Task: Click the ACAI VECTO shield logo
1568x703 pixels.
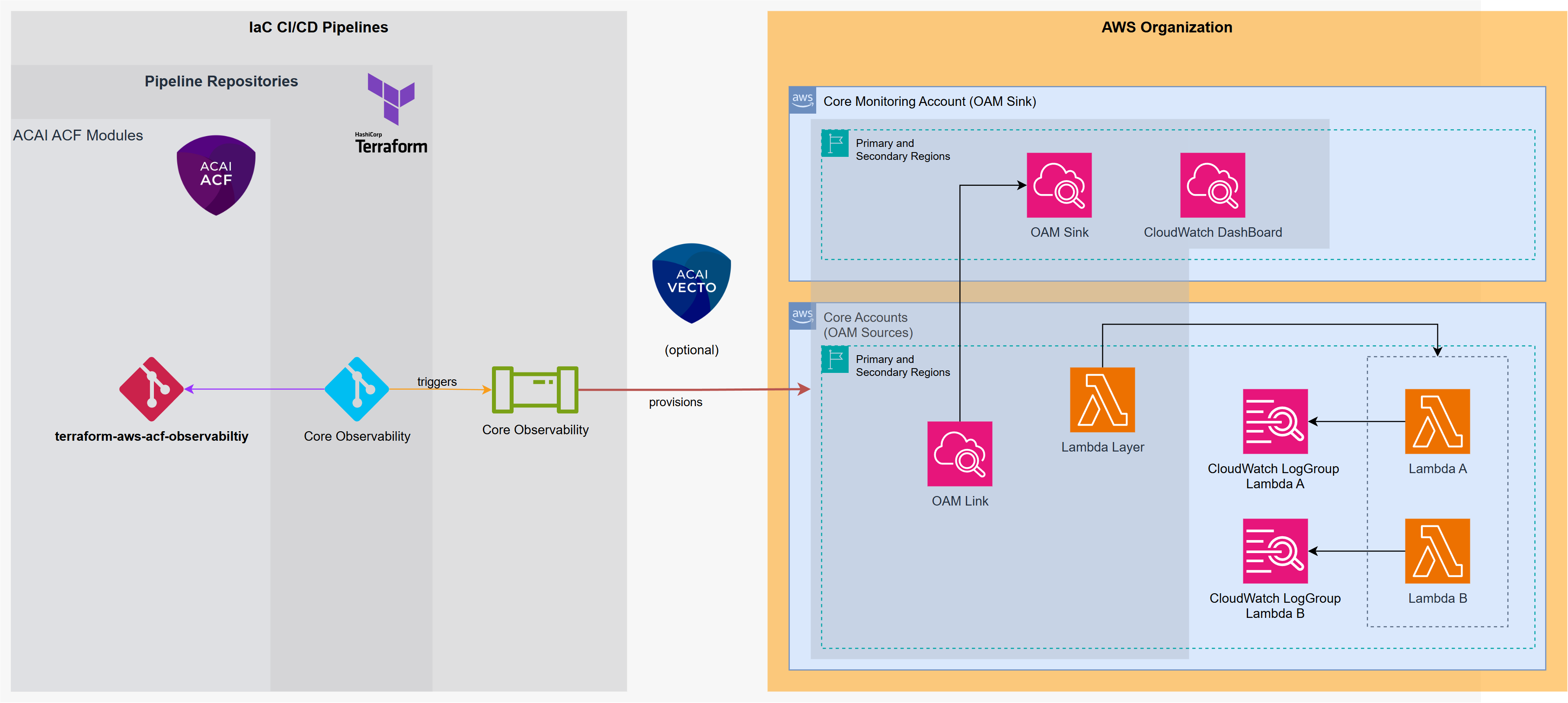Action: tap(691, 283)
